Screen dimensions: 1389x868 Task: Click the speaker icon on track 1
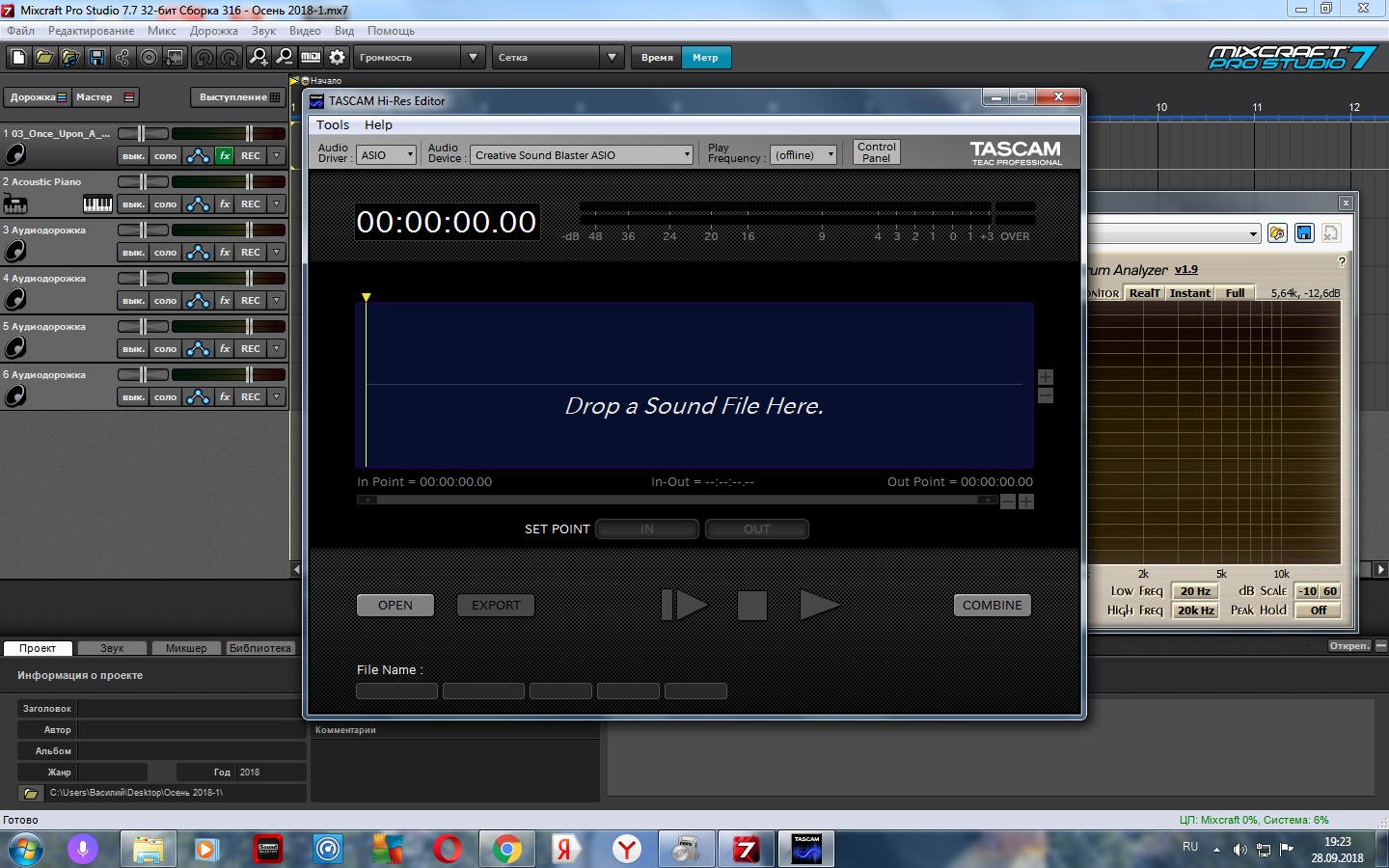coord(15,155)
